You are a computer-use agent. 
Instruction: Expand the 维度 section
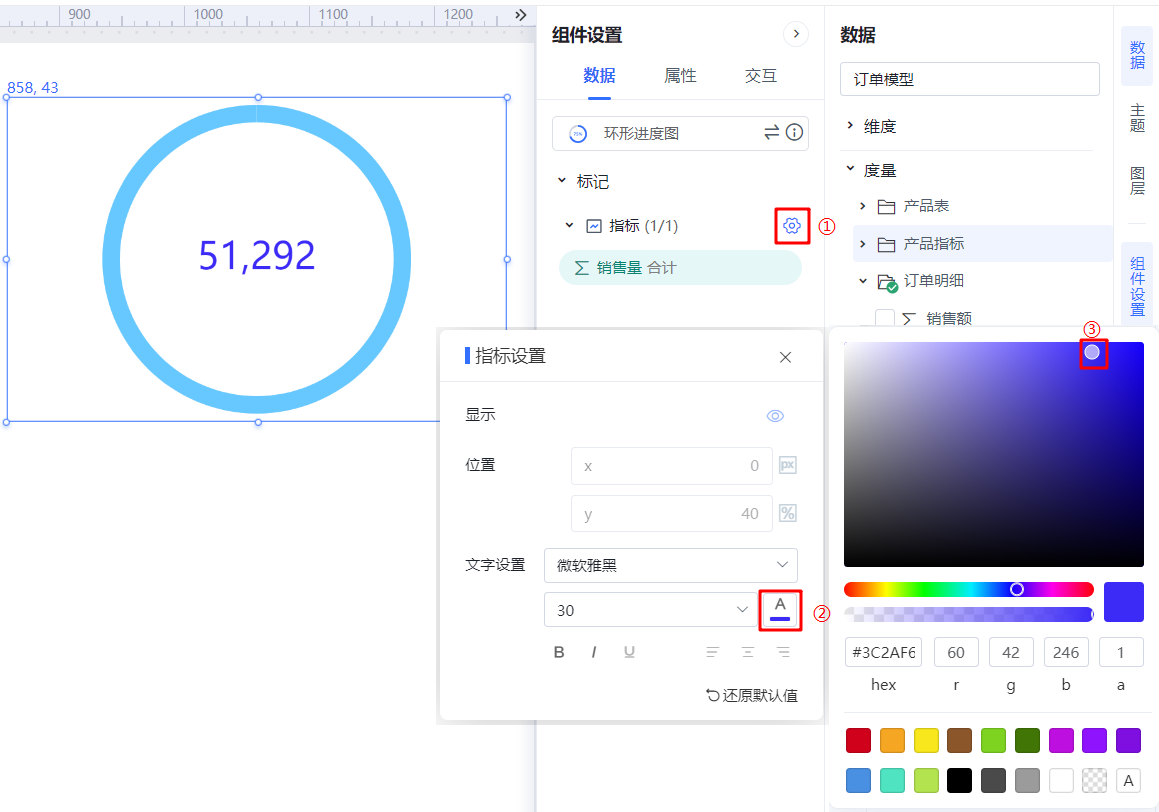coord(850,126)
